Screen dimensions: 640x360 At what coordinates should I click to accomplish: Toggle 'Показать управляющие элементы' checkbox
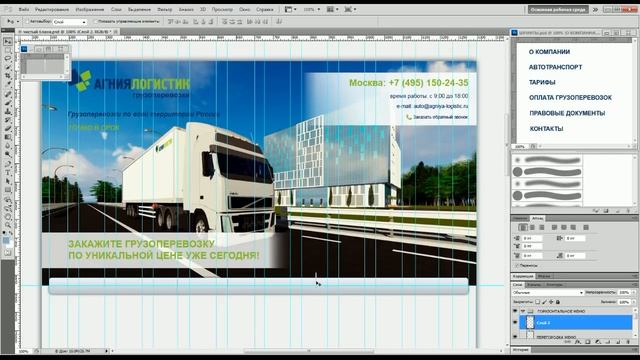pyautogui.click(x=96, y=21)
